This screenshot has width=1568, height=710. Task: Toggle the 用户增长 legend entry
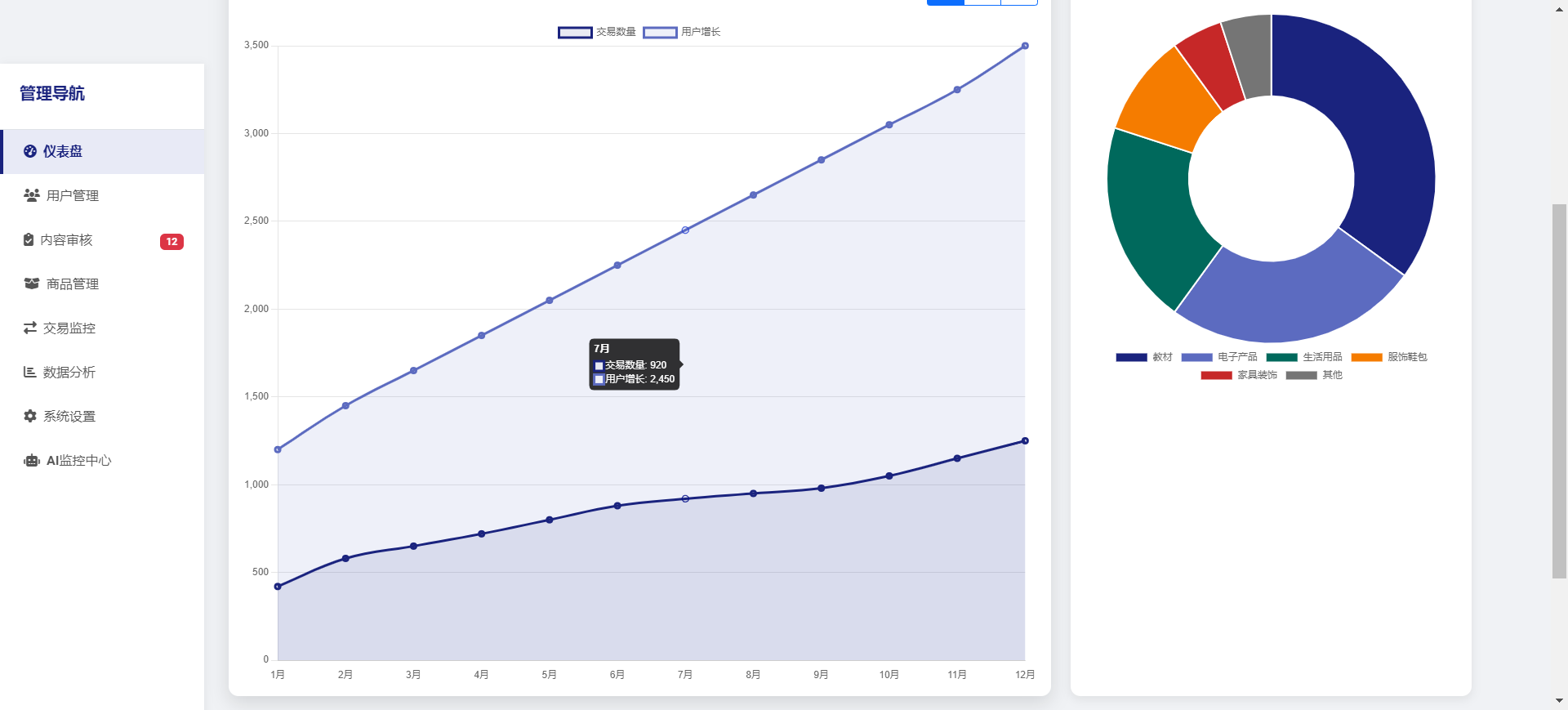(682, 32)
